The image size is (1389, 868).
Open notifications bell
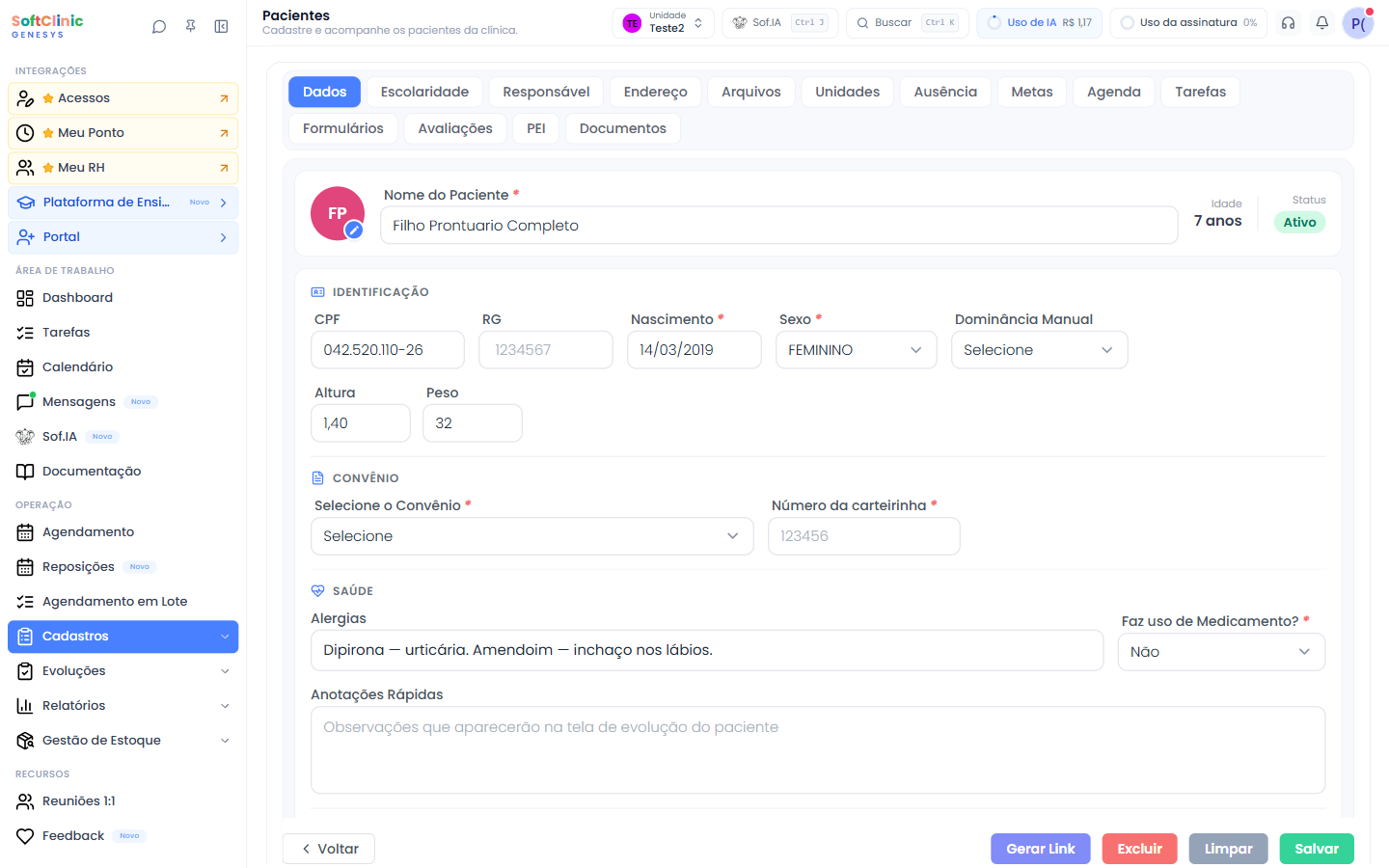1322,23
